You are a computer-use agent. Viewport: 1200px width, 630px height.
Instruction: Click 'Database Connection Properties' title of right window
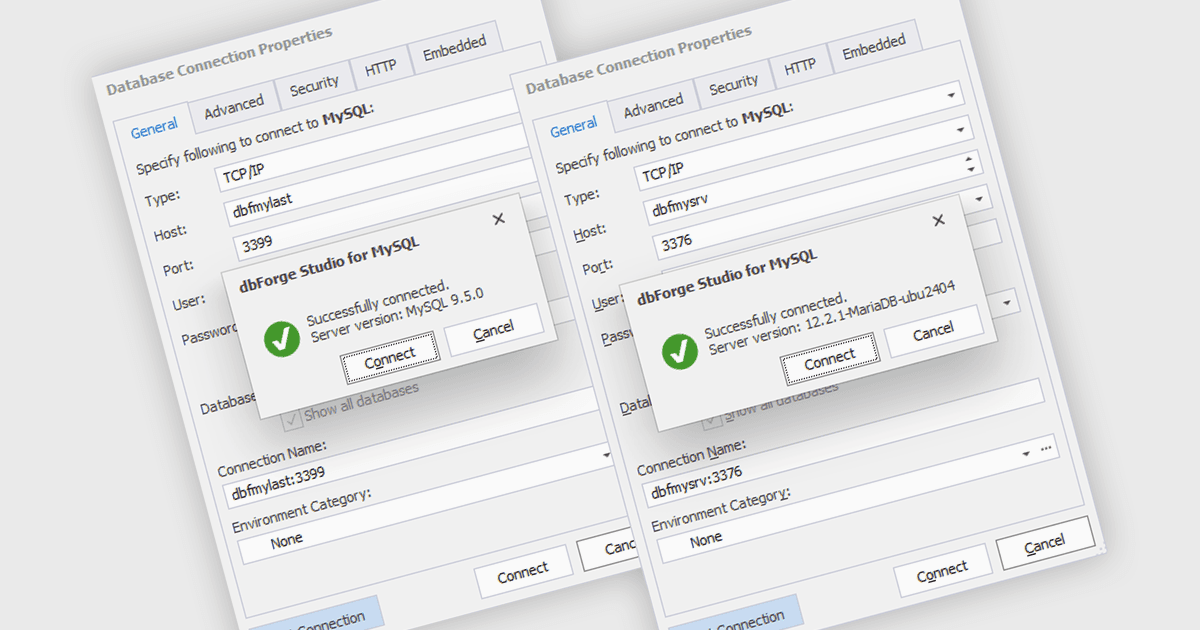click(639, 59)
